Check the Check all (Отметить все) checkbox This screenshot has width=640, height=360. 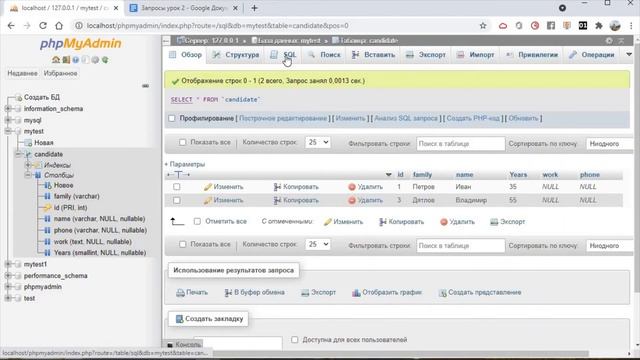coord(197,221)
